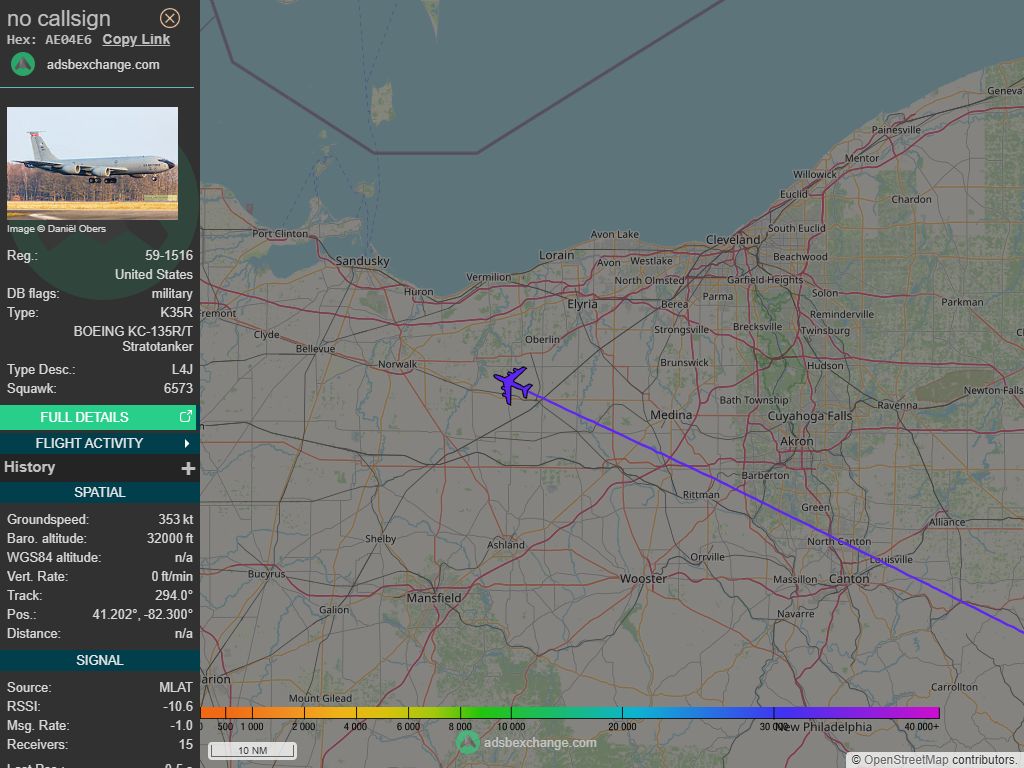Image resolution: width=1024 pixels, height=768 pixels.
Task: Expand the FLIGHT ACTIVITY section
Action: pyautogui.click(x=90, y=443)
